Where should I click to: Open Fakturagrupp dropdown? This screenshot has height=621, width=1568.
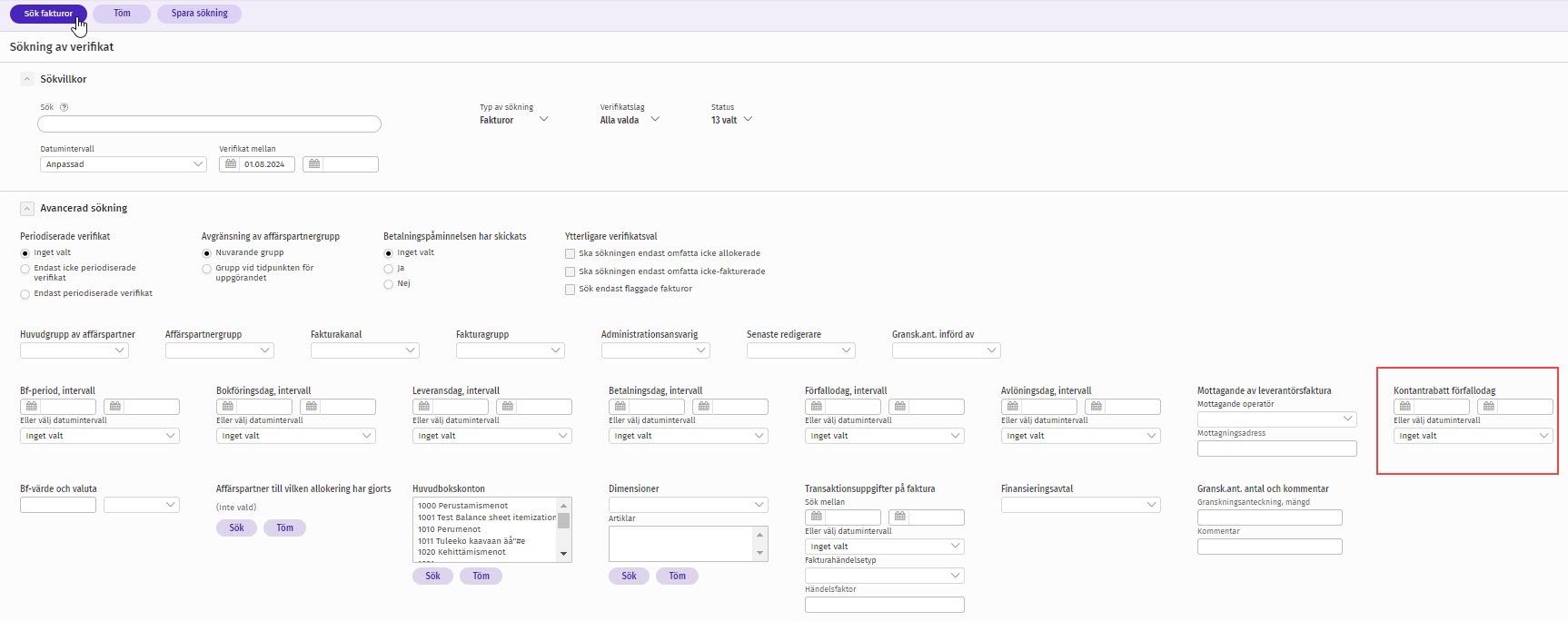(511, 350)
